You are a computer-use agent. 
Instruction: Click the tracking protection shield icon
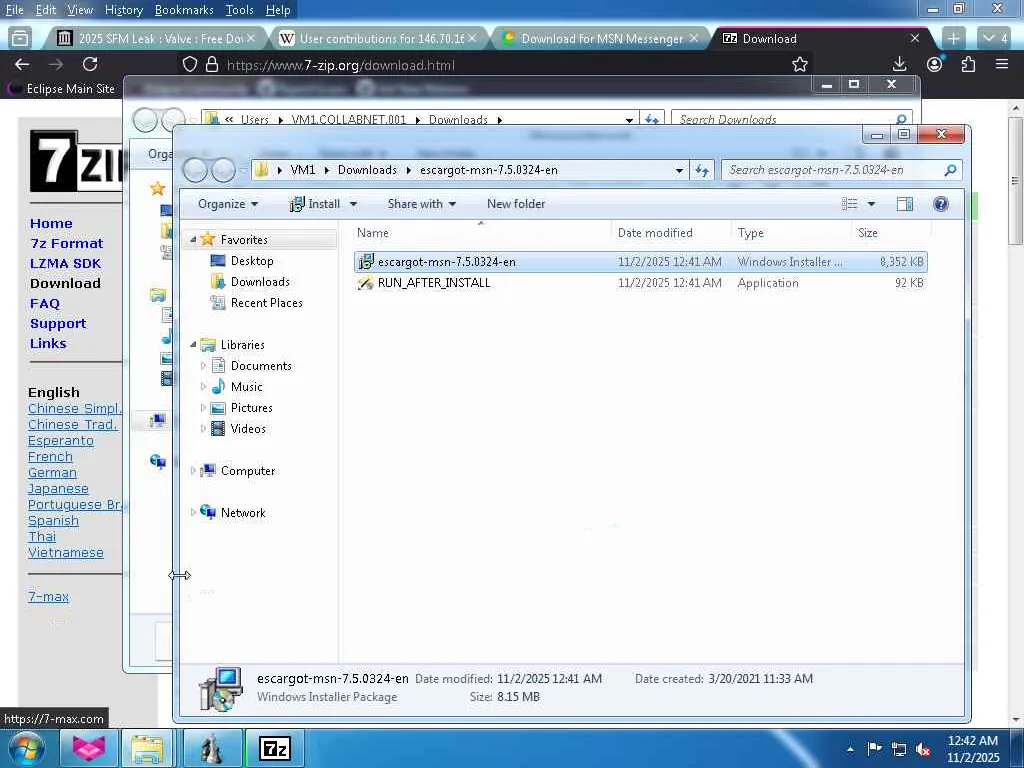point(189,64)
